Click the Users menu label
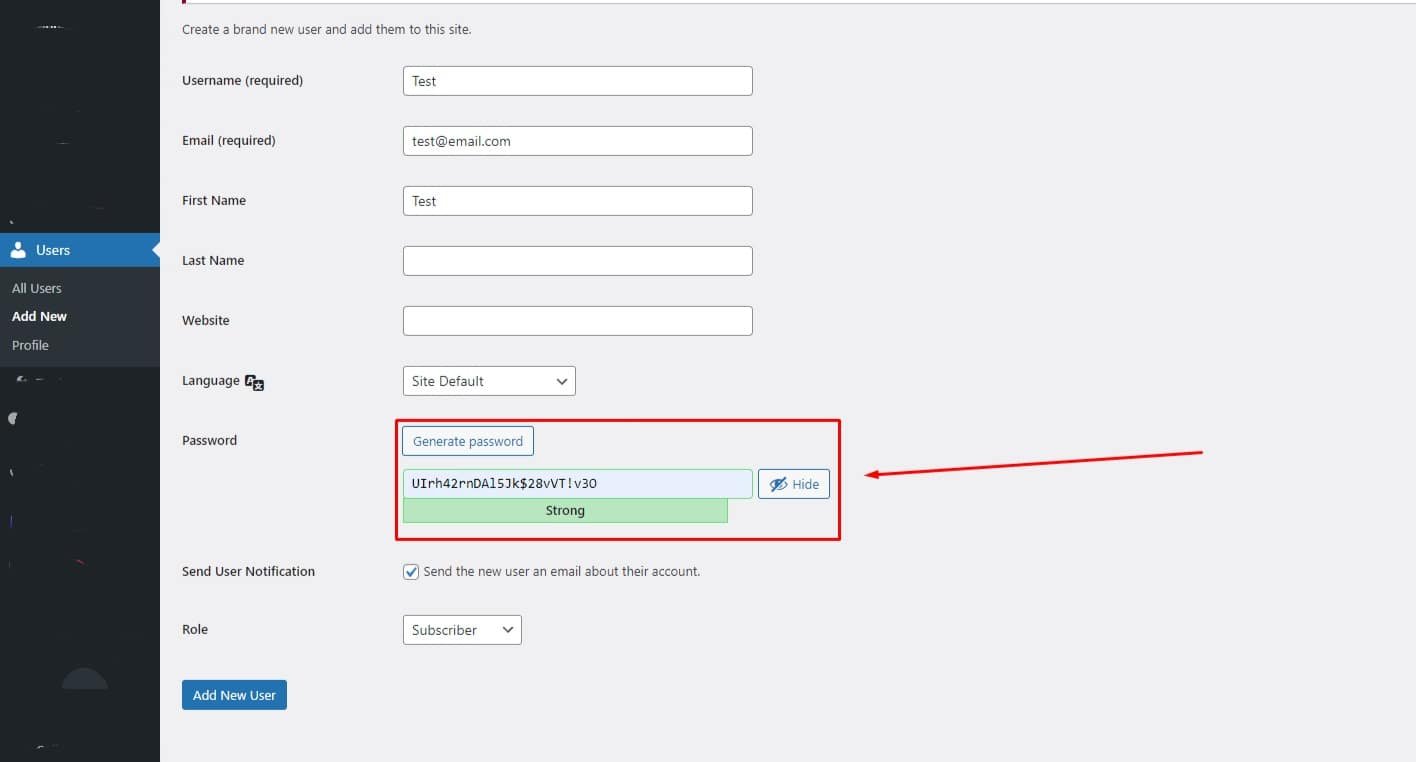 pyautogui.click(x=53, y=250)
